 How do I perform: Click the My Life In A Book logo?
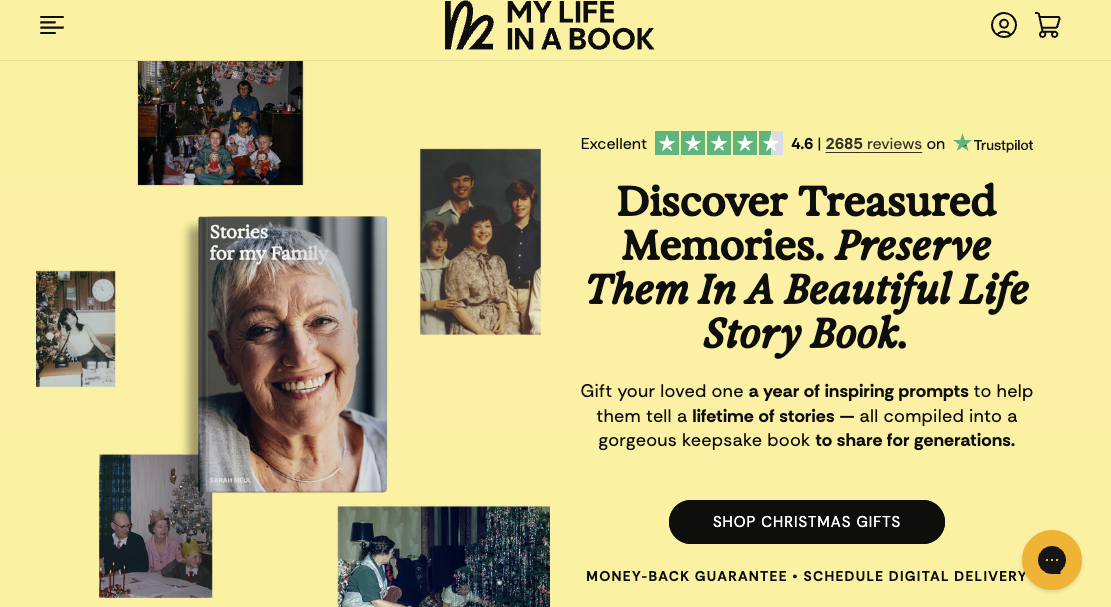[x=549, y=25]
